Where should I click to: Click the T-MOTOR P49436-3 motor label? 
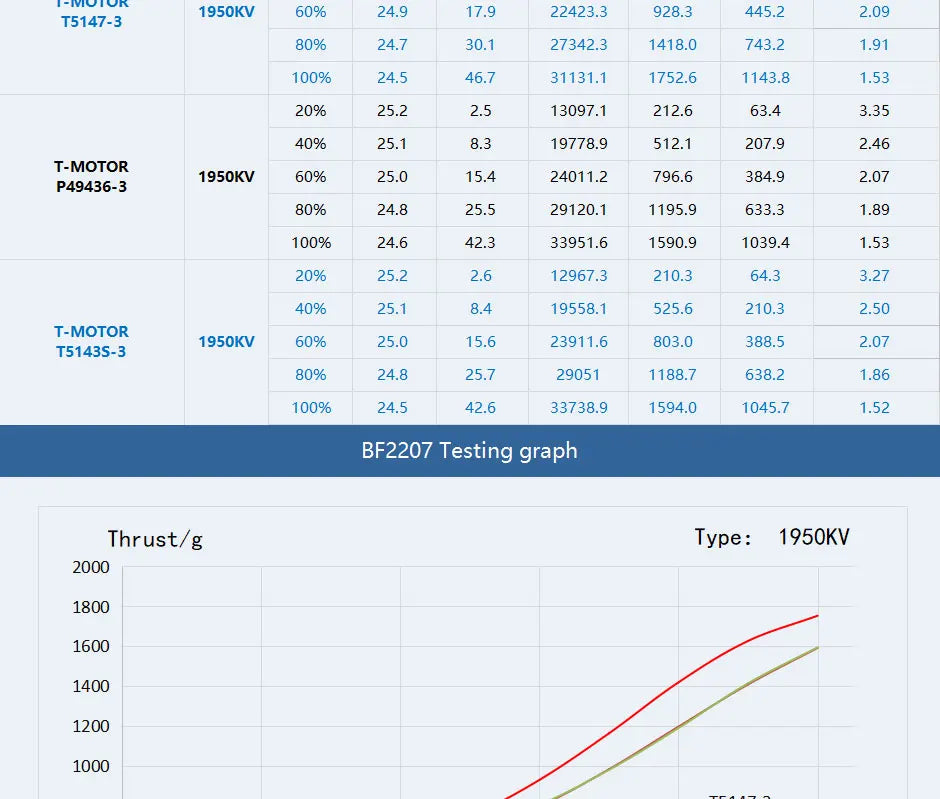pos(92,176)
